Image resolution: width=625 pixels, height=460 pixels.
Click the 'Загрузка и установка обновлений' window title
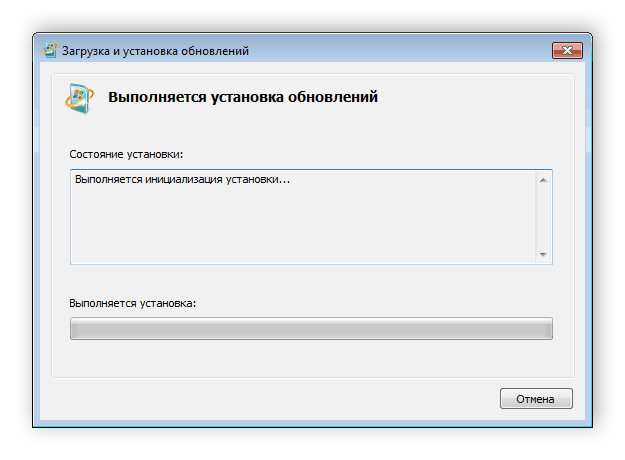(156, 50)
